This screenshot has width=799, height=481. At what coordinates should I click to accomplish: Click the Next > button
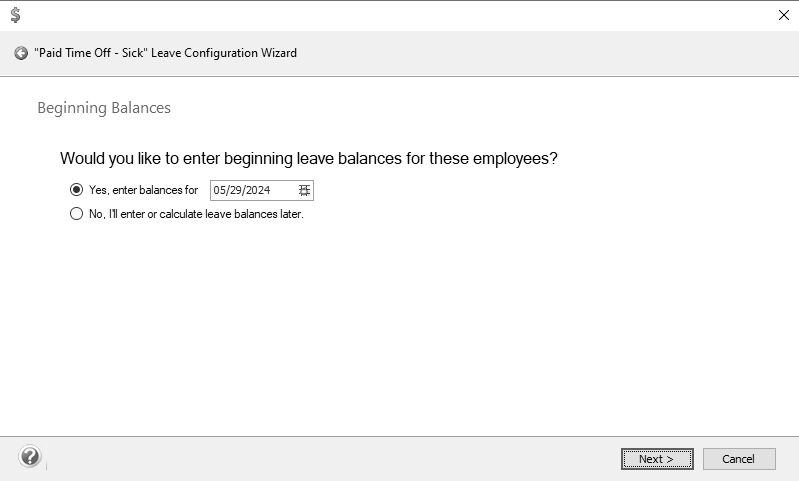coord(657,459)
